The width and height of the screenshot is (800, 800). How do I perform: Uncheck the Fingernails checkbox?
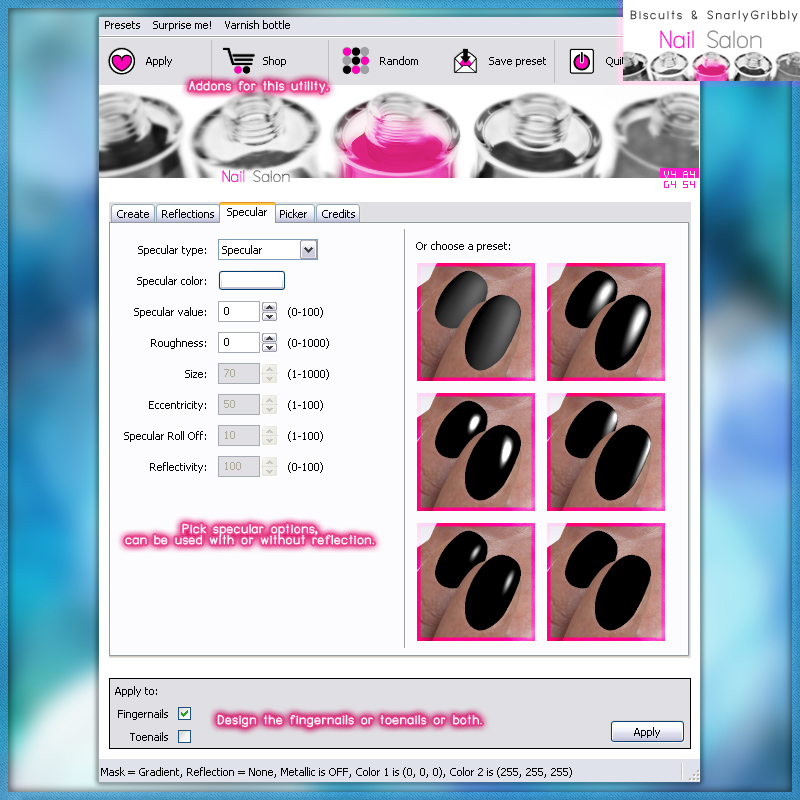tap(185, 713)
